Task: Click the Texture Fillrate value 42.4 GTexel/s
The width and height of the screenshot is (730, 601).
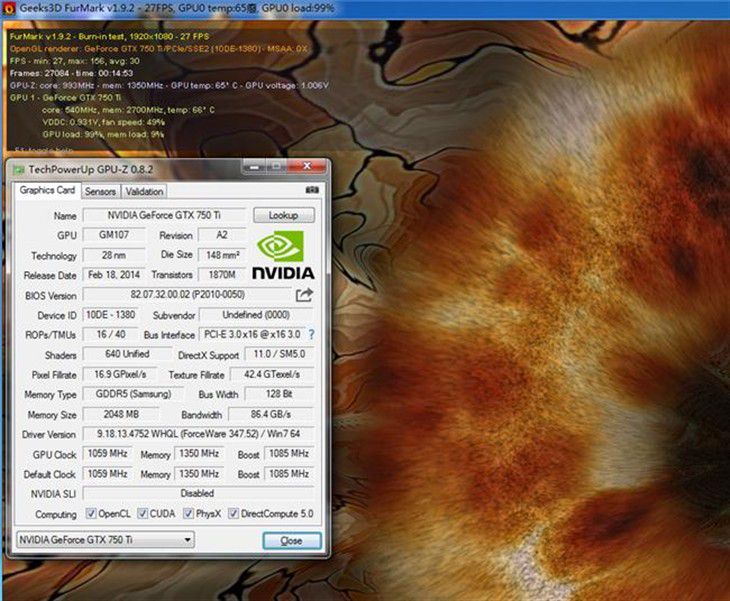Action: 272,374
